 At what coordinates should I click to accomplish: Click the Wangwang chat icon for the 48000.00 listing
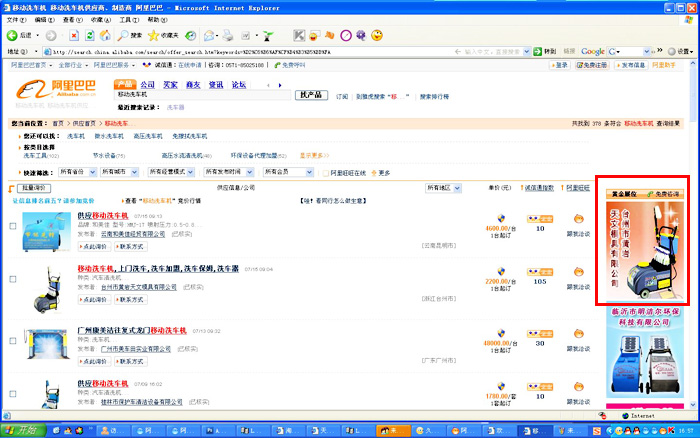pyautogui.click(x=579, y=334)
